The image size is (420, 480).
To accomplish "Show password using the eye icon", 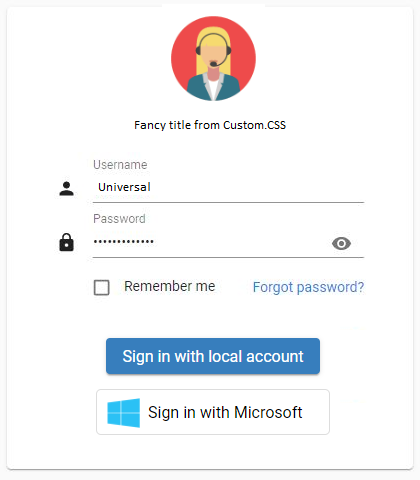I will (x=341, y=243).
